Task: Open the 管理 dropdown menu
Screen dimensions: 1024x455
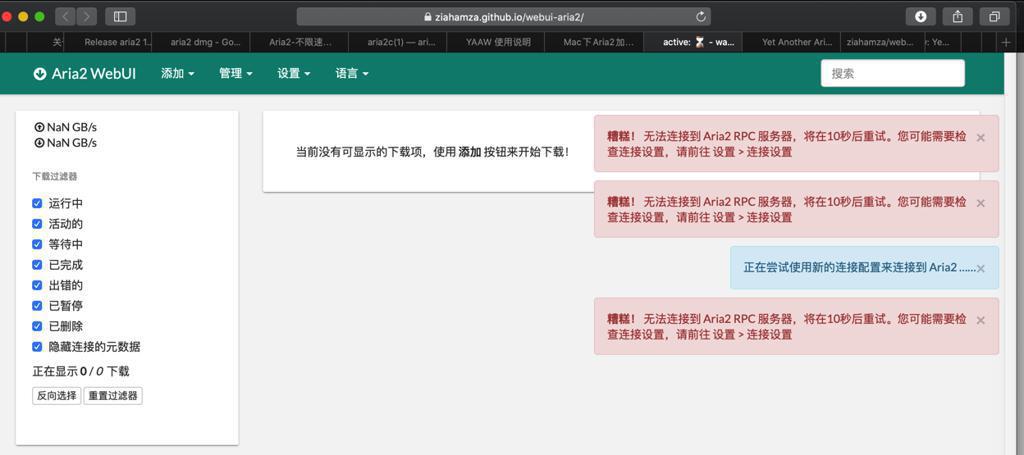Action: pos(236,74)
